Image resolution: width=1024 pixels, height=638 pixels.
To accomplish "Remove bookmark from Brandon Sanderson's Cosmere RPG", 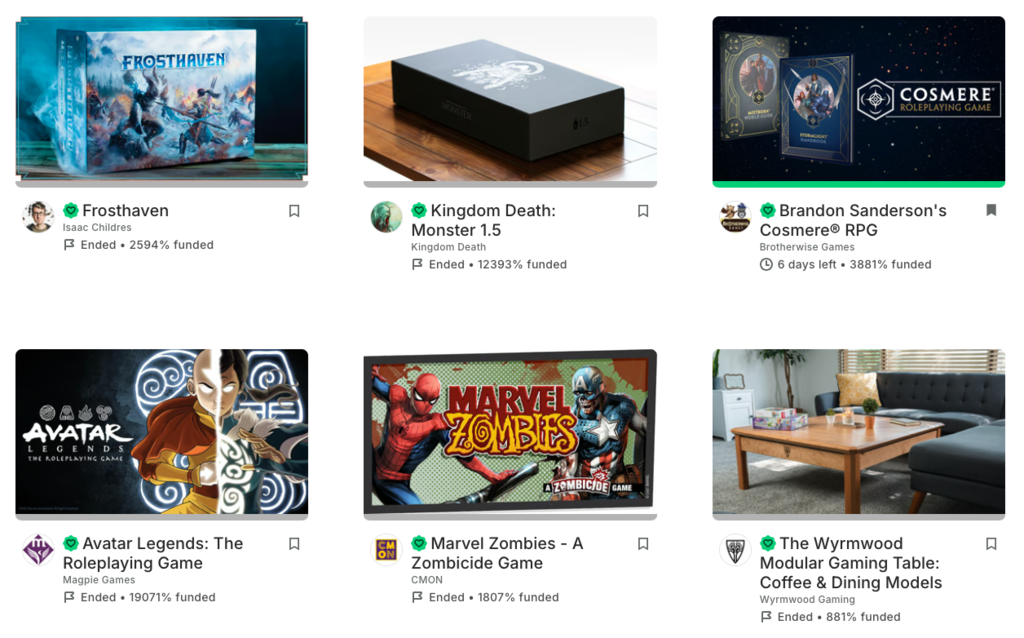I will [991, 210].
